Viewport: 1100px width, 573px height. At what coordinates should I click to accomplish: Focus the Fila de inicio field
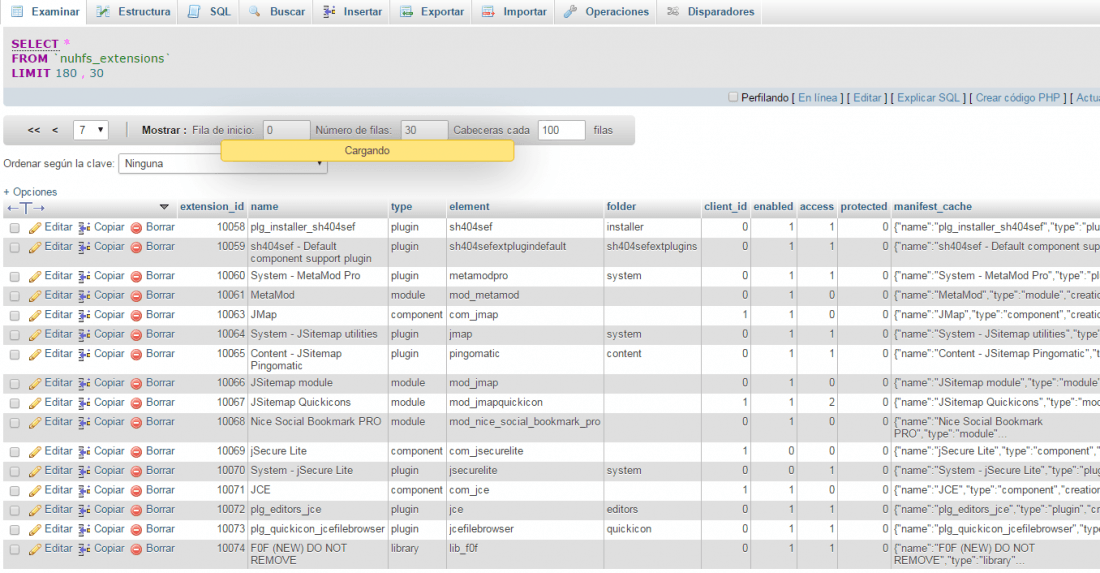coord(286,130)
